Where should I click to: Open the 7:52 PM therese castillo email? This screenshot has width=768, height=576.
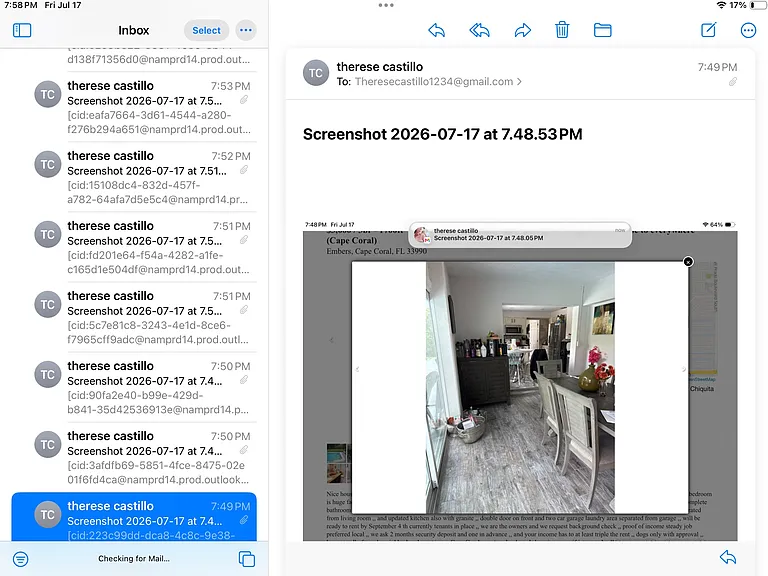[134, 177]
